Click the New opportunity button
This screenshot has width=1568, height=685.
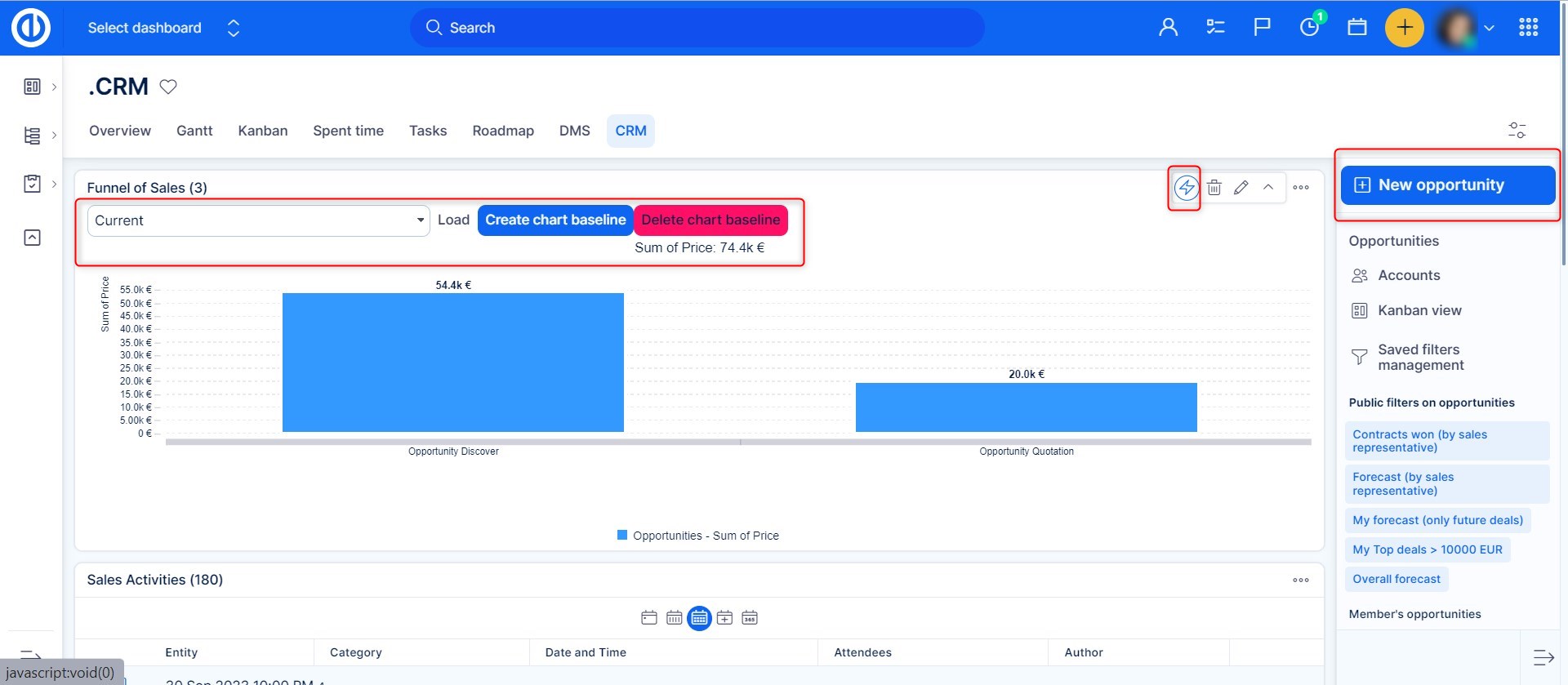pos(1447,185)
